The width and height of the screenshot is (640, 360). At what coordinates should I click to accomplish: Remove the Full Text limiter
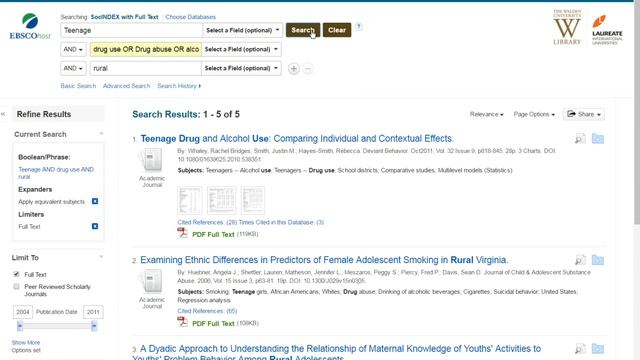(x=95, y=226)
